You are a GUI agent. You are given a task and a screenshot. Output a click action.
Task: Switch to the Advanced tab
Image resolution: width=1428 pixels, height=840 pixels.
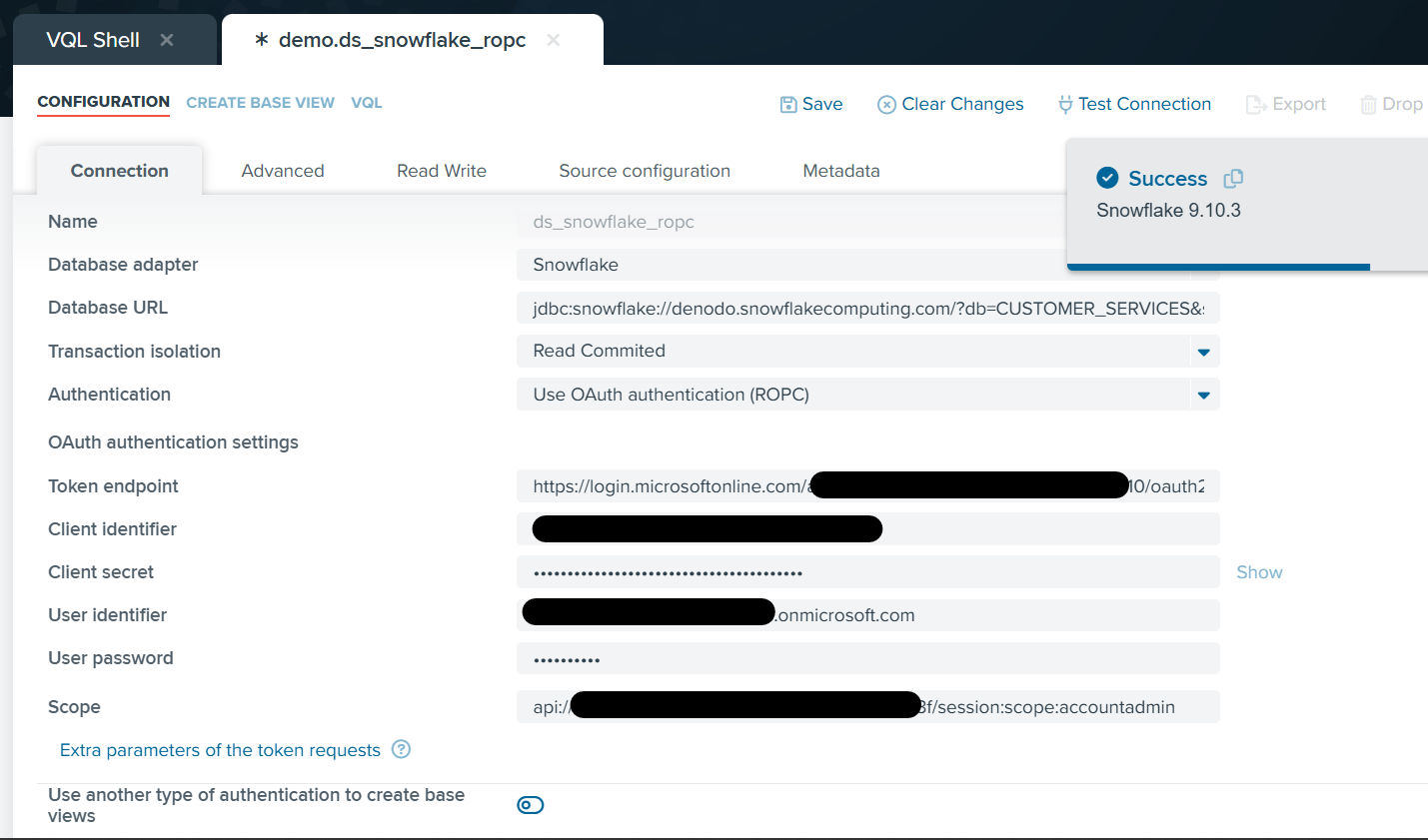283,171
